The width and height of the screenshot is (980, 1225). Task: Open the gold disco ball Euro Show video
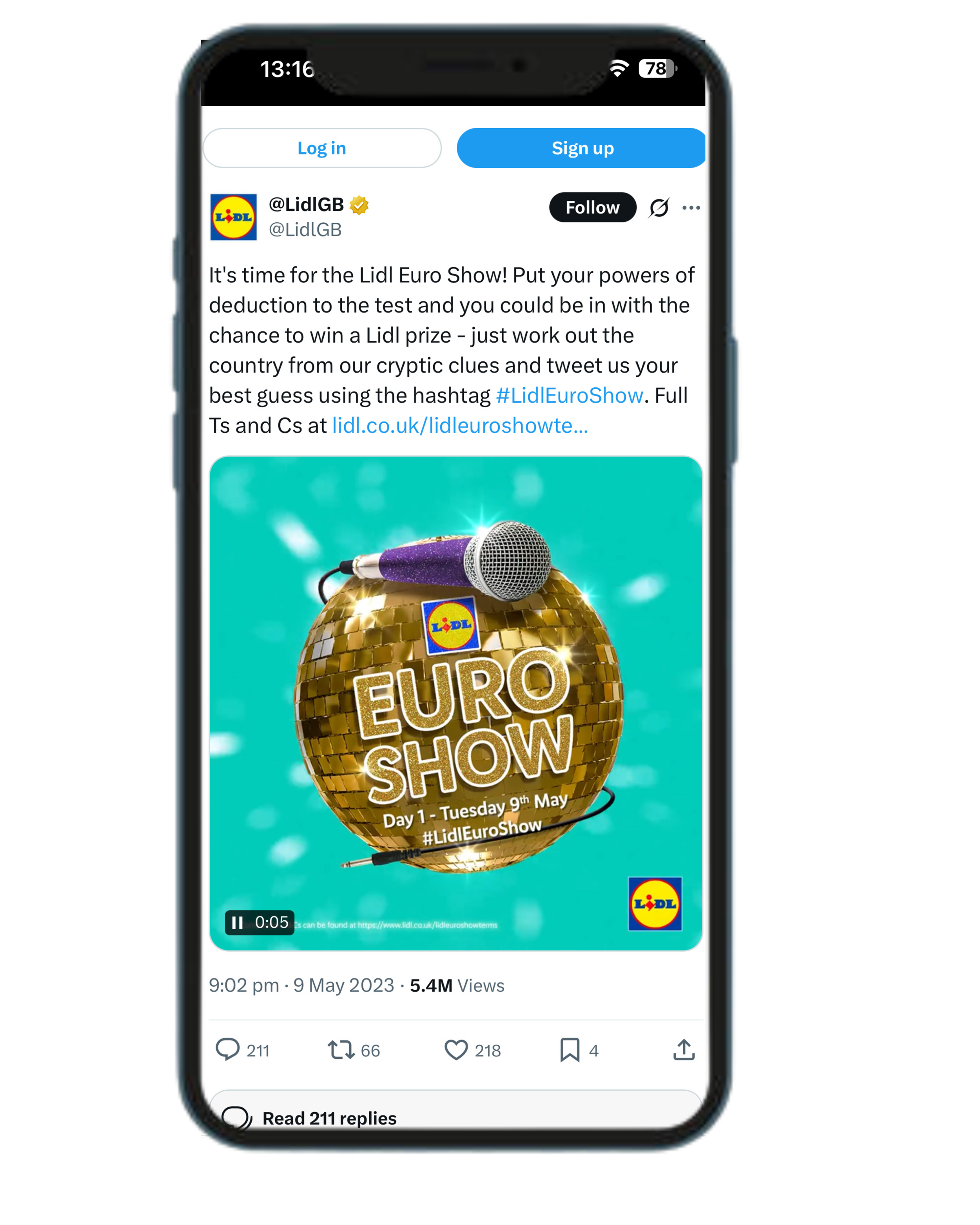(456, 703)
